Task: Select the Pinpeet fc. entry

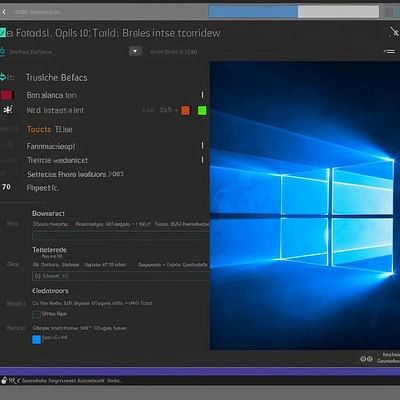Action: click(x=43, y=188)
